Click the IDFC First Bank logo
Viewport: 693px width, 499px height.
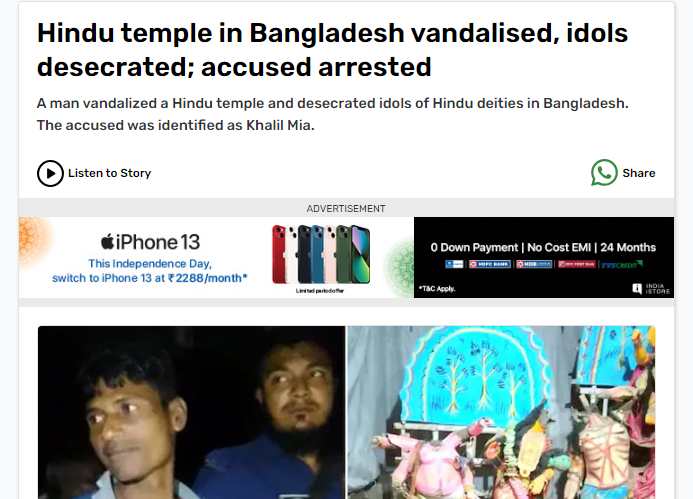coord(577,264)
